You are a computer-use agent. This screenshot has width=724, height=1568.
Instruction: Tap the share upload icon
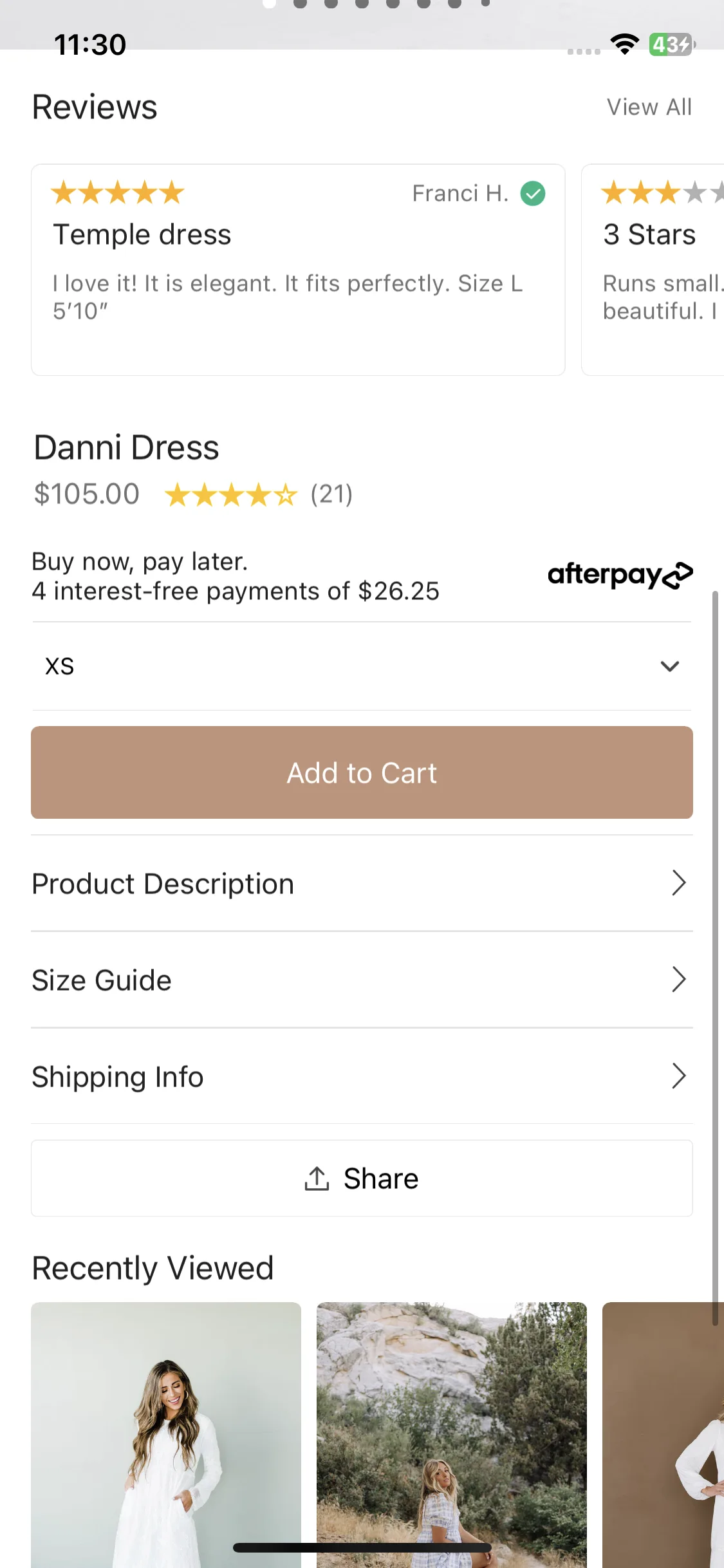317,1179
